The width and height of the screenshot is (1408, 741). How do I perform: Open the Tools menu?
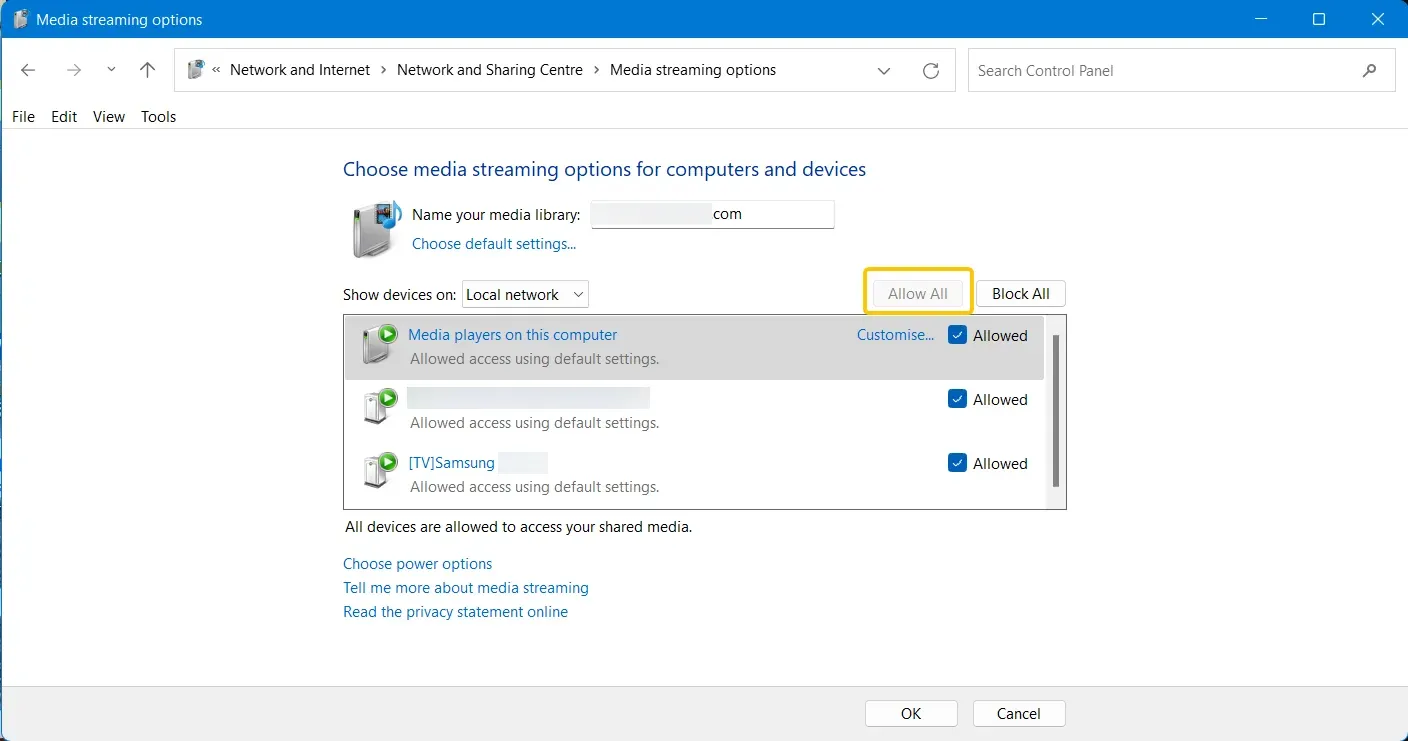coord(158,117)
